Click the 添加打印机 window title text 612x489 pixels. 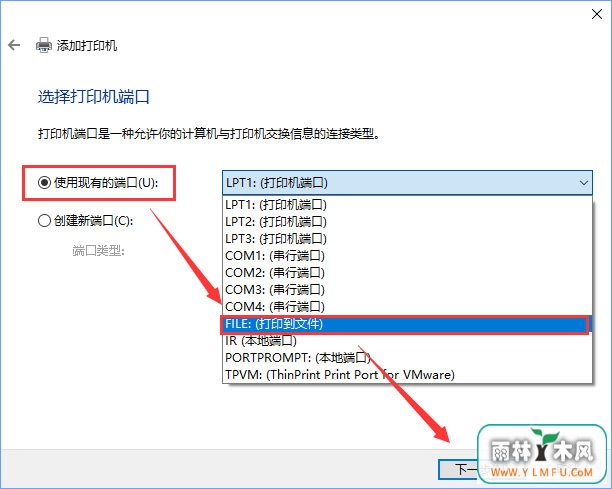[87, 46]
